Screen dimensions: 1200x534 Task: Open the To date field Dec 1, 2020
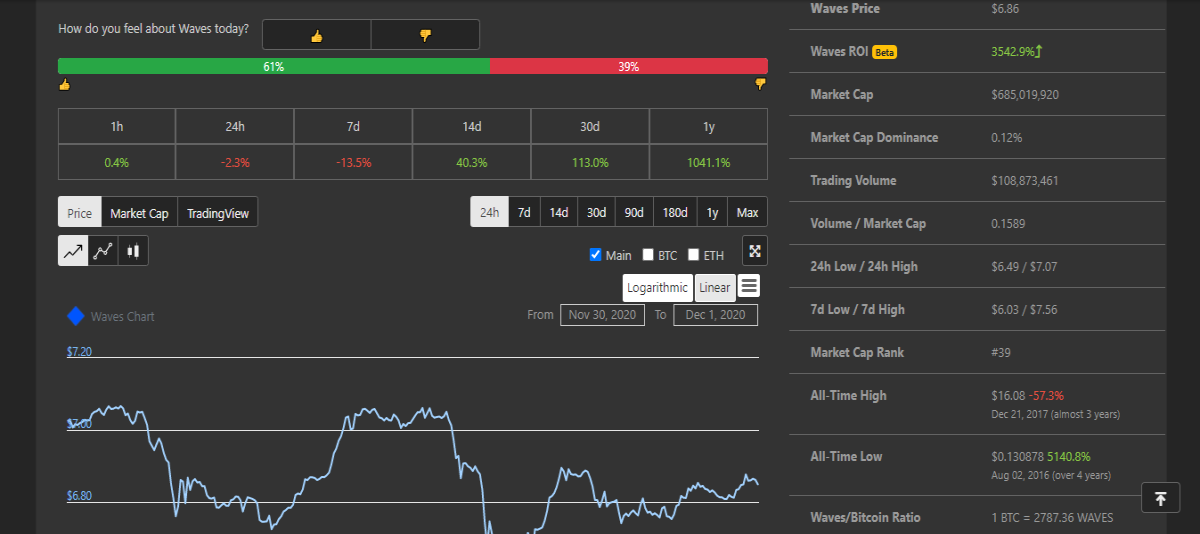[x=715, y=315]
